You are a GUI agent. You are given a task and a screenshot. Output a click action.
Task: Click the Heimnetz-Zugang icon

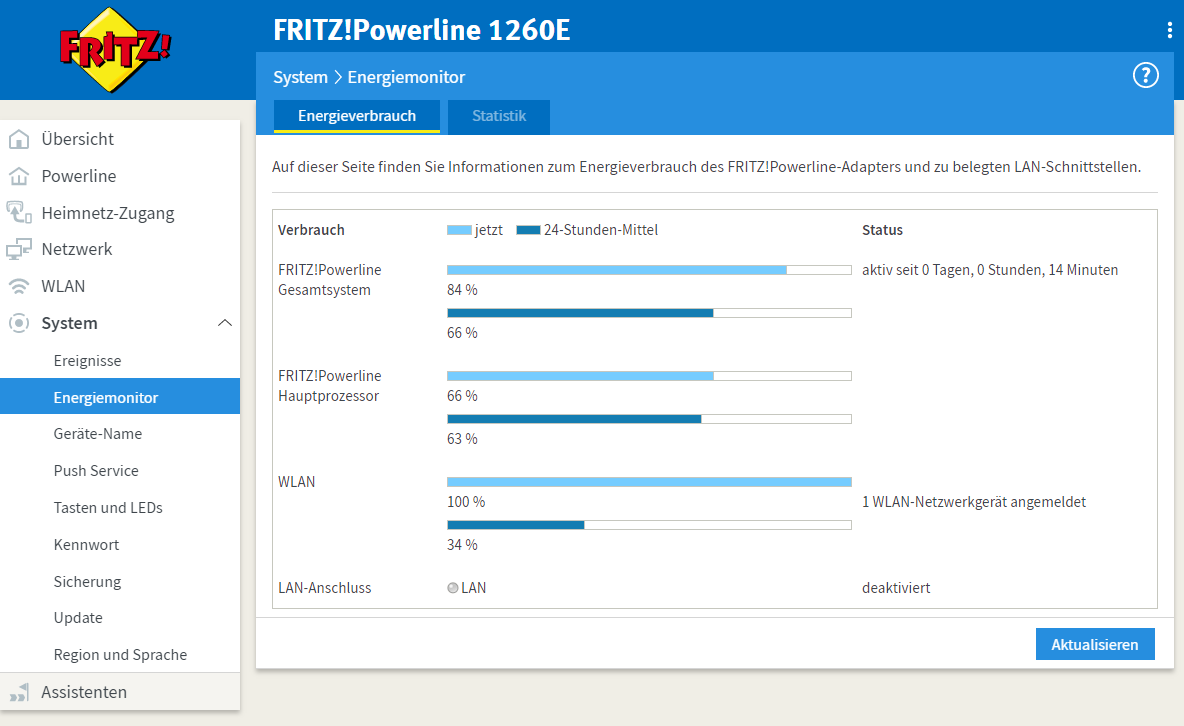point(18,212)
